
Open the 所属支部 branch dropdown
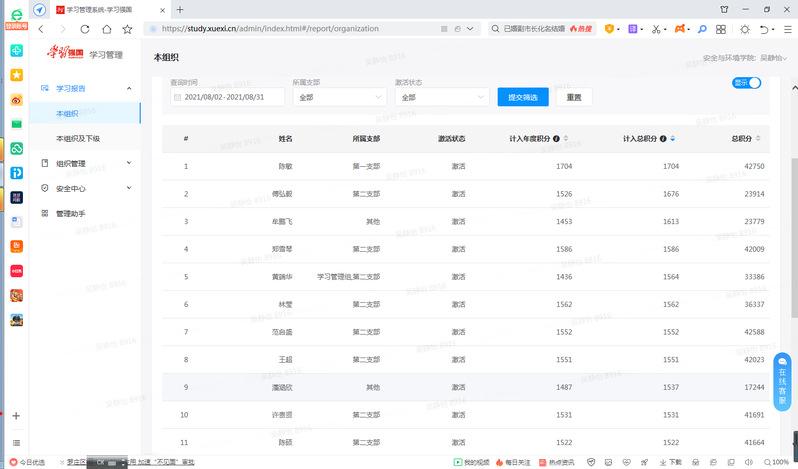tap(339, 97)
